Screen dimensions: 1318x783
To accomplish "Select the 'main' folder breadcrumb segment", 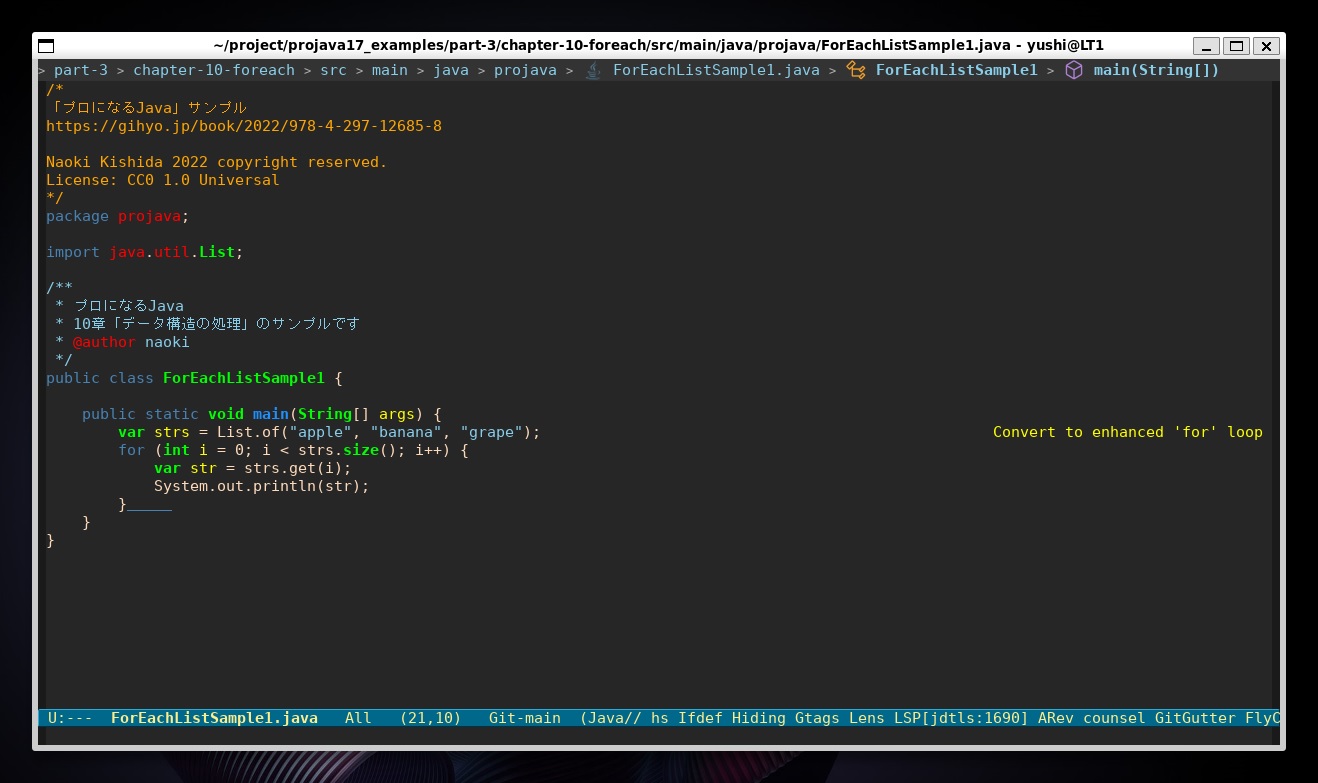I will point(390,70).
